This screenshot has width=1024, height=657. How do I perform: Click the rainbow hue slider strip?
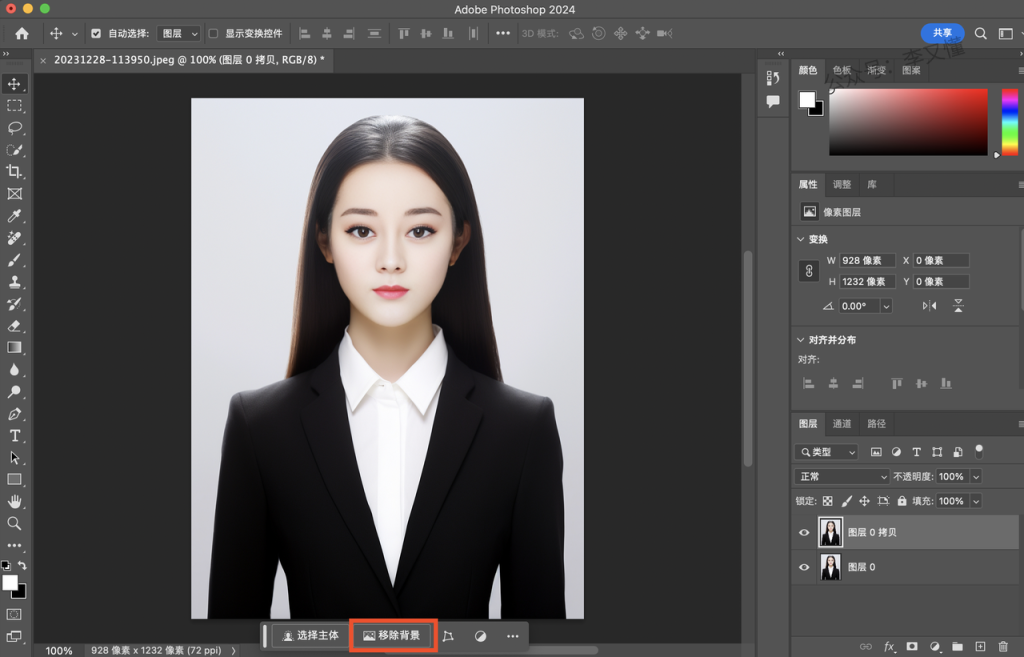[x=1009, y=121]
